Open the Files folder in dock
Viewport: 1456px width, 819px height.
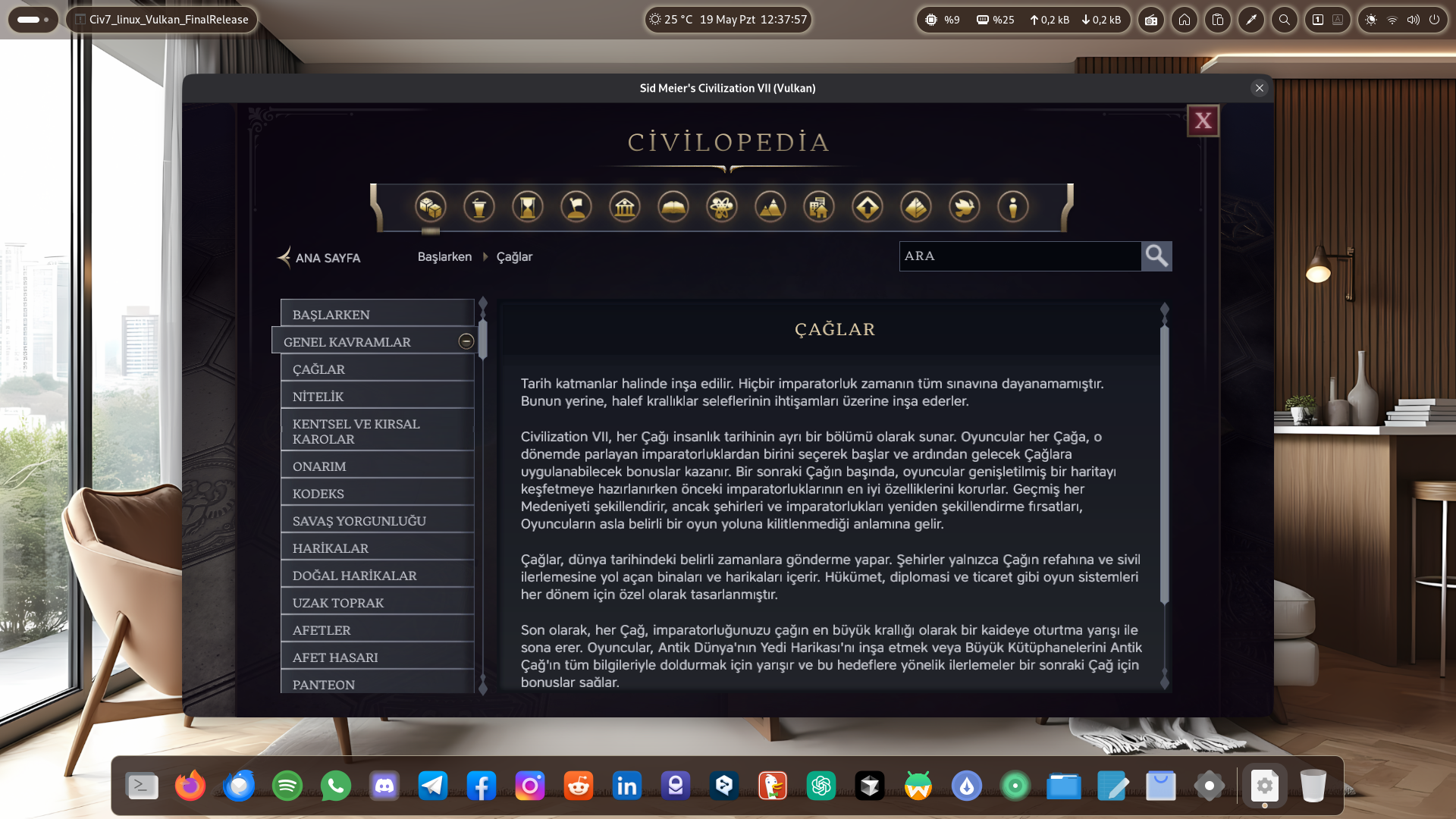[1064, 786]
